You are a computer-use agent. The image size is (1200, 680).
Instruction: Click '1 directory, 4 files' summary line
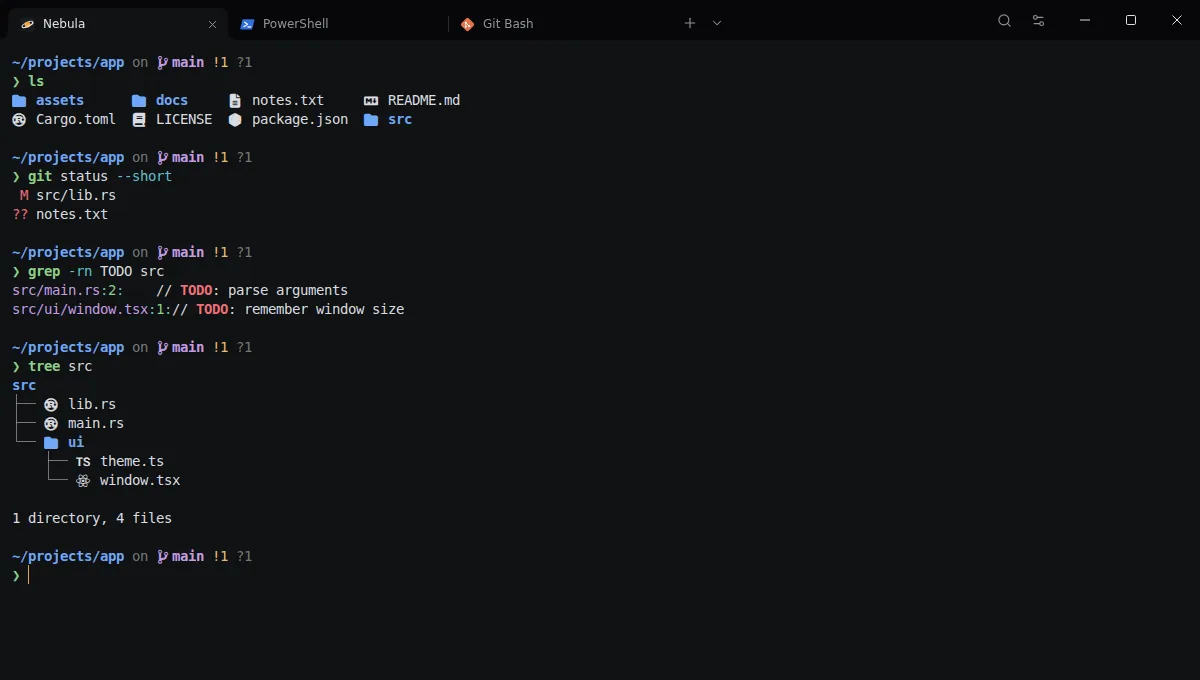click(x=92, y=518)
